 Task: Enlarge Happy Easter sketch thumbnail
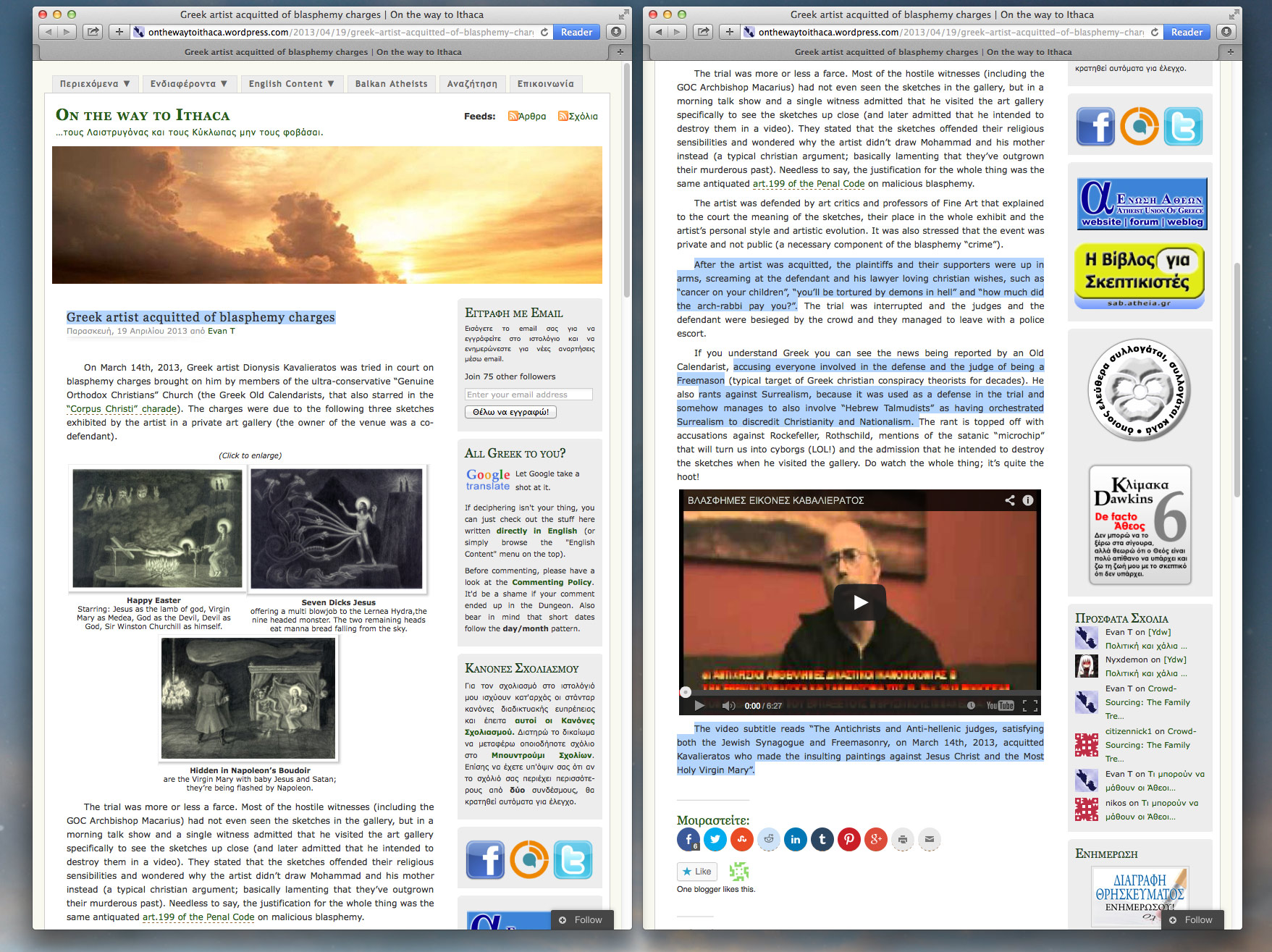[x=157, y=528]
